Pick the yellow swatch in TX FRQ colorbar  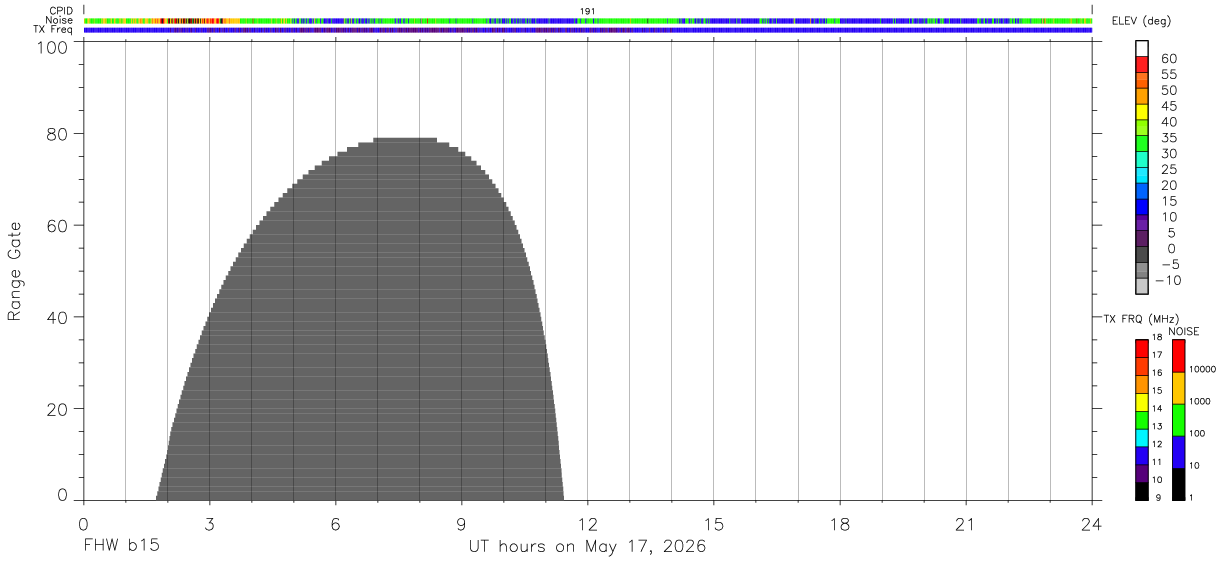1142,402
